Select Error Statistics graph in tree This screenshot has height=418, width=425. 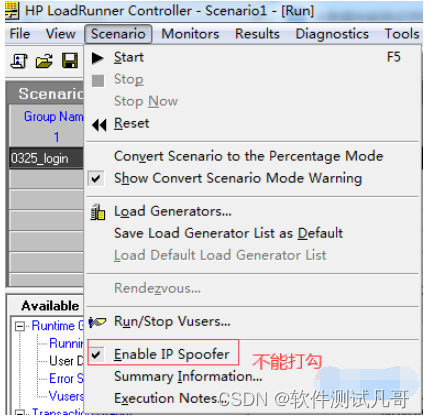click(66, 379)
